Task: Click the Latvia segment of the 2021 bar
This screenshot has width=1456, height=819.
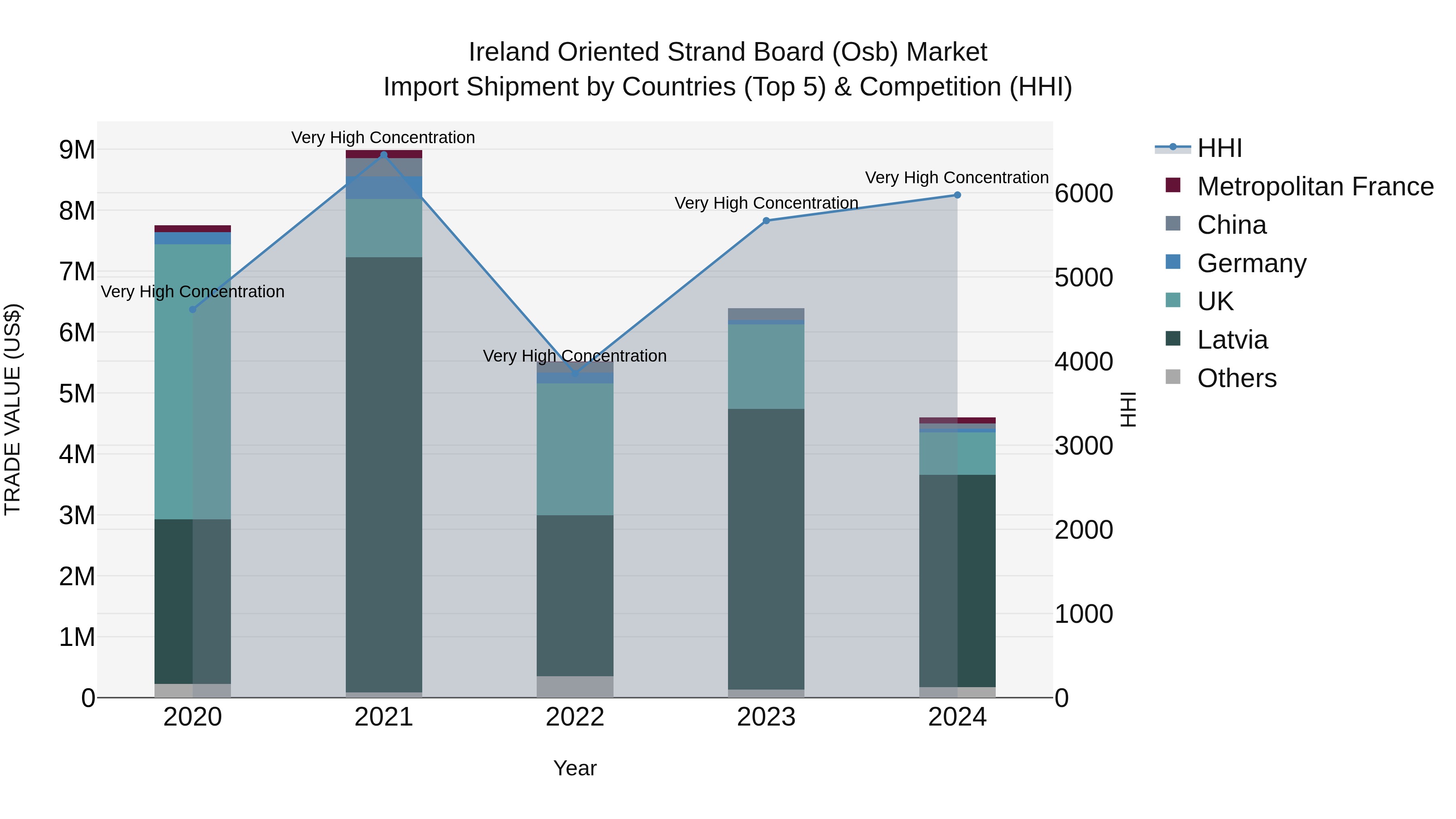Action: tap(384, 475)
